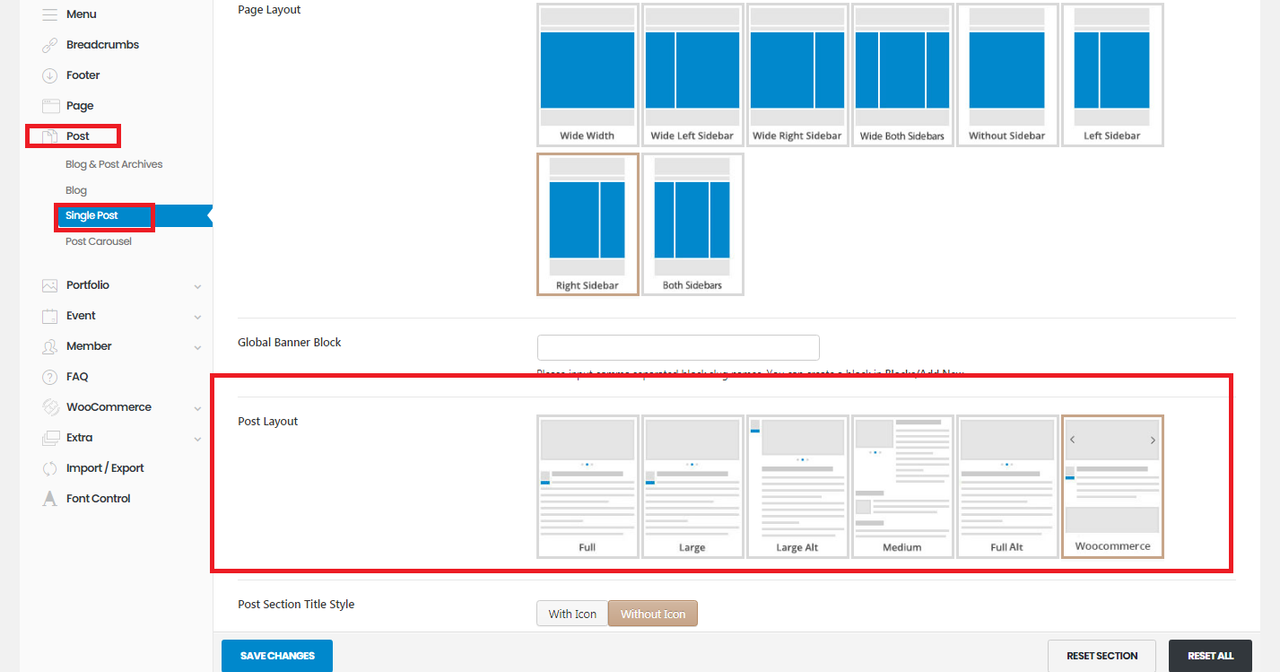1280x672 pixels.
Task: Click the Menu hamburger icon in sidebar
Action: (50, 15)
